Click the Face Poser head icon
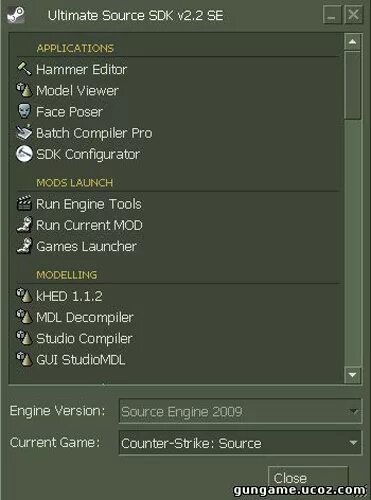 pyautogui.click(x=24, y=111)
